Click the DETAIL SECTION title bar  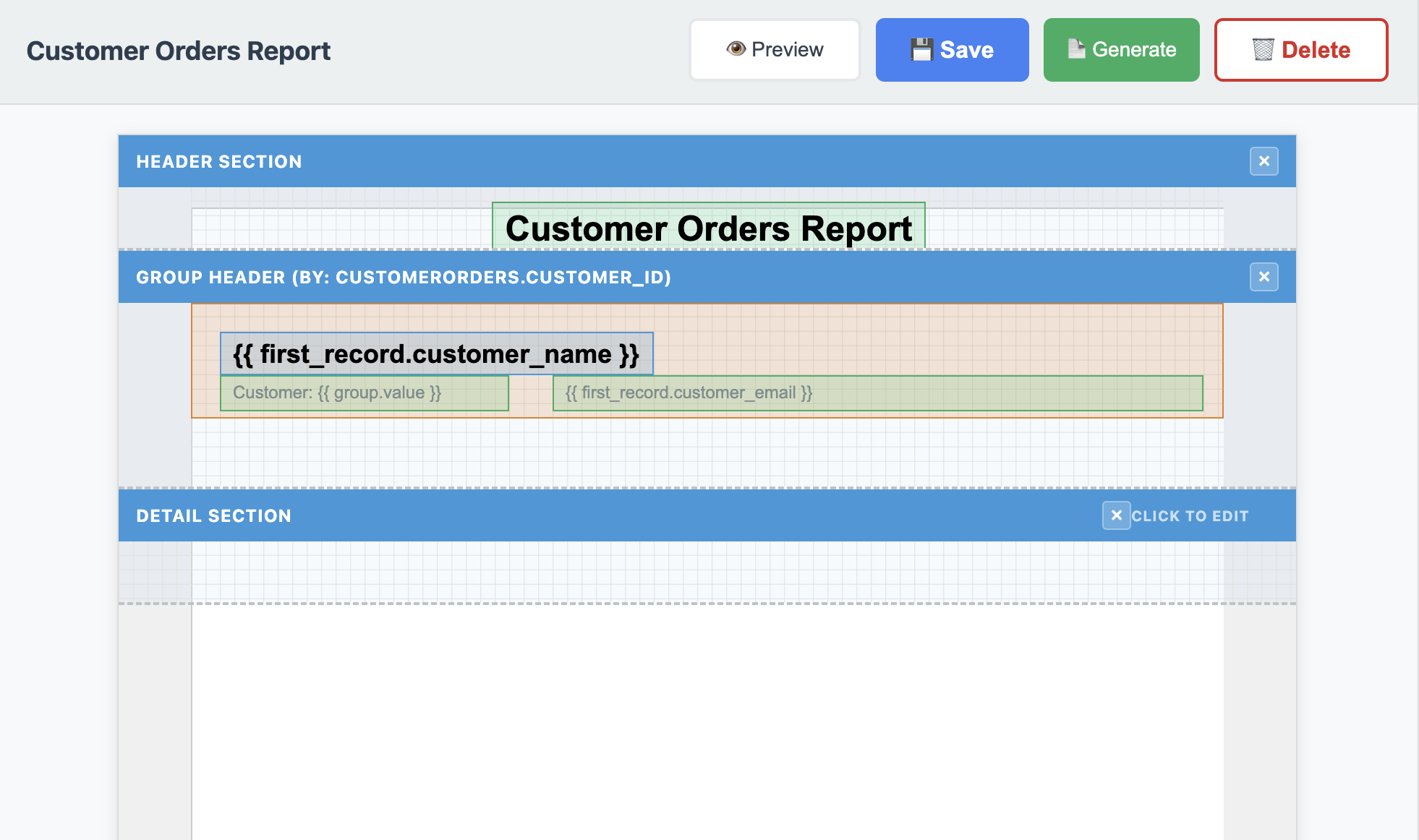213,515
